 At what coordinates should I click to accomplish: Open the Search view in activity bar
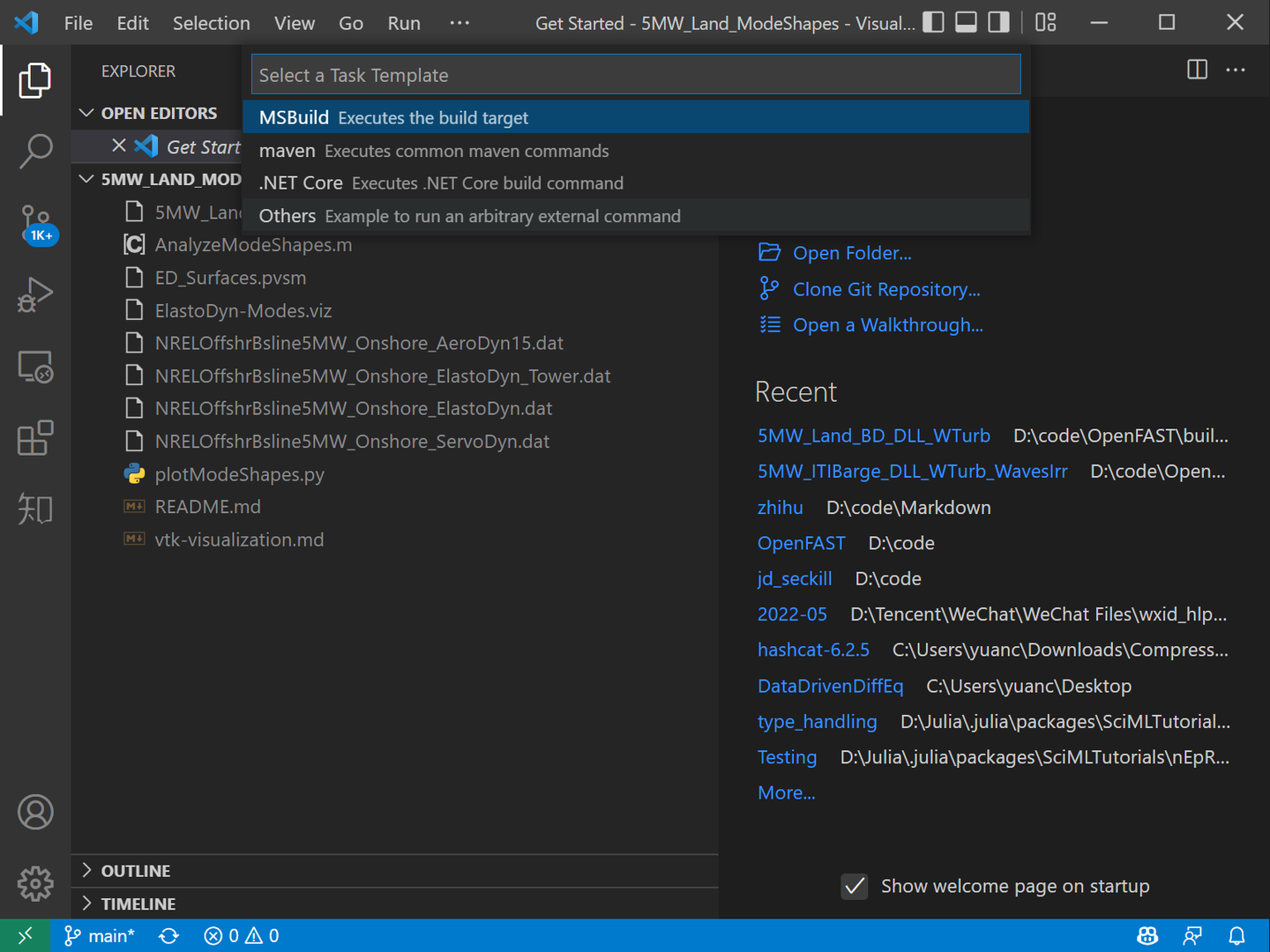tap(35, 152)
